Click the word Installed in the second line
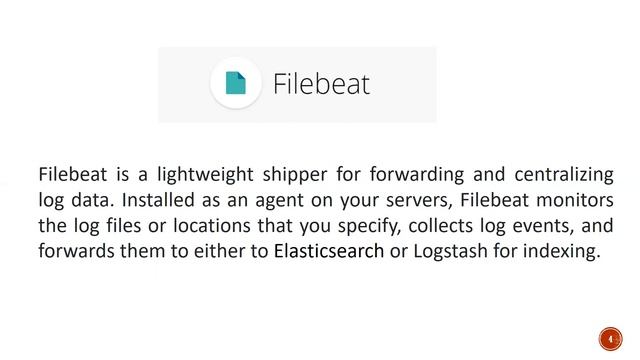The width and height of the screenshot is (640, 360). tap(158, 200)
